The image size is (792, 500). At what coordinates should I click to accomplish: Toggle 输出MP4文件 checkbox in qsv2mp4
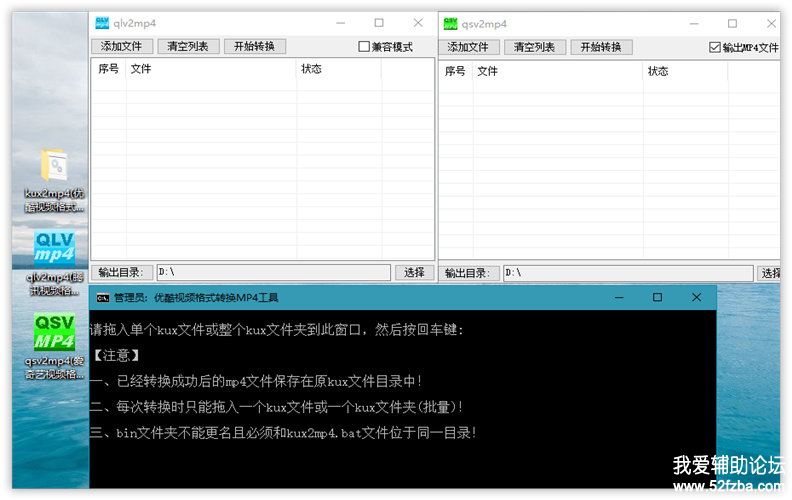click(x=714, y=47)
